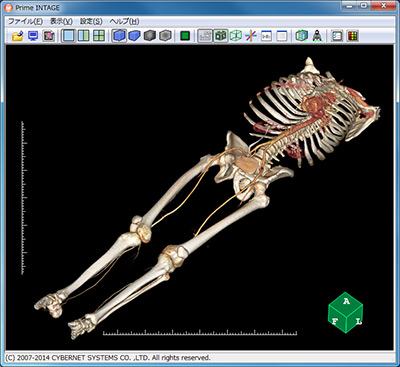Screen dimensions: 400x367
Task: Switch to the two-pane split layout
Action: (83, 36)
